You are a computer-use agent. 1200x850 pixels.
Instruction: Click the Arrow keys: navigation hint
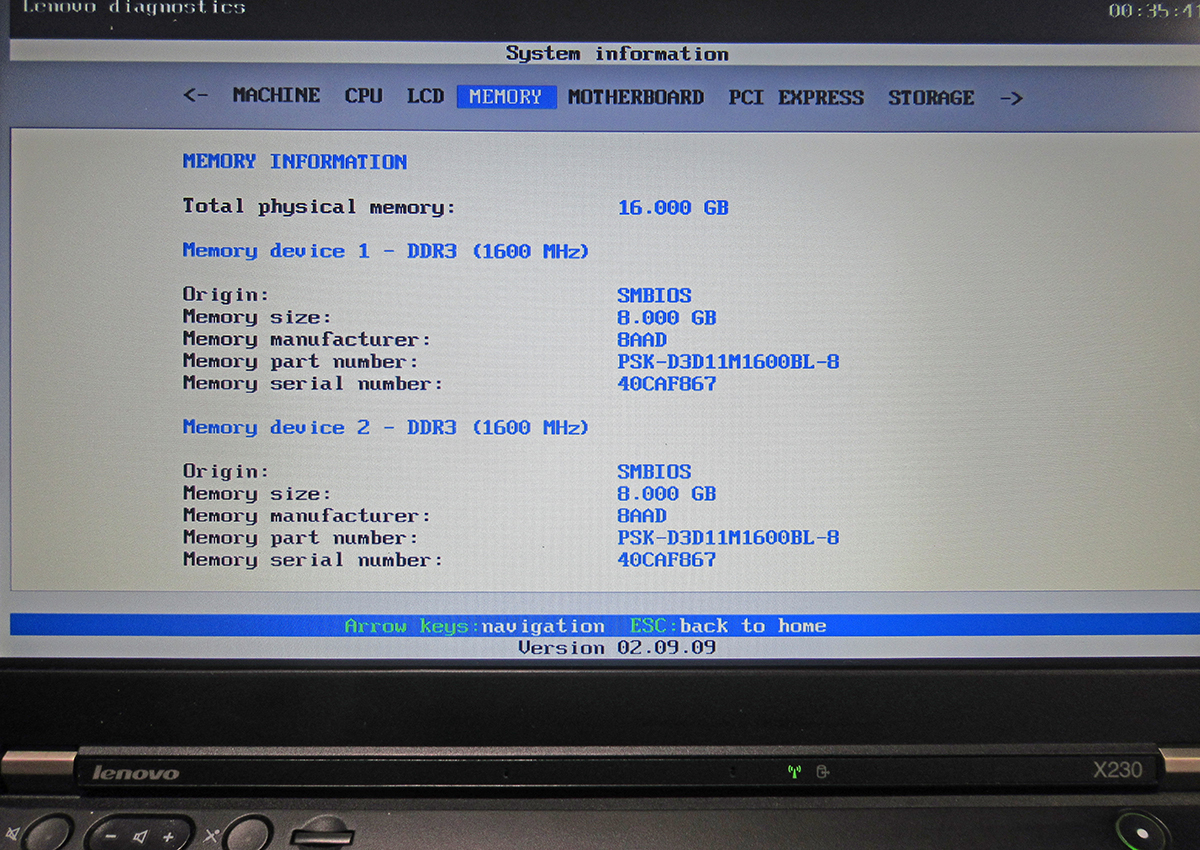[x=474, y=626]
